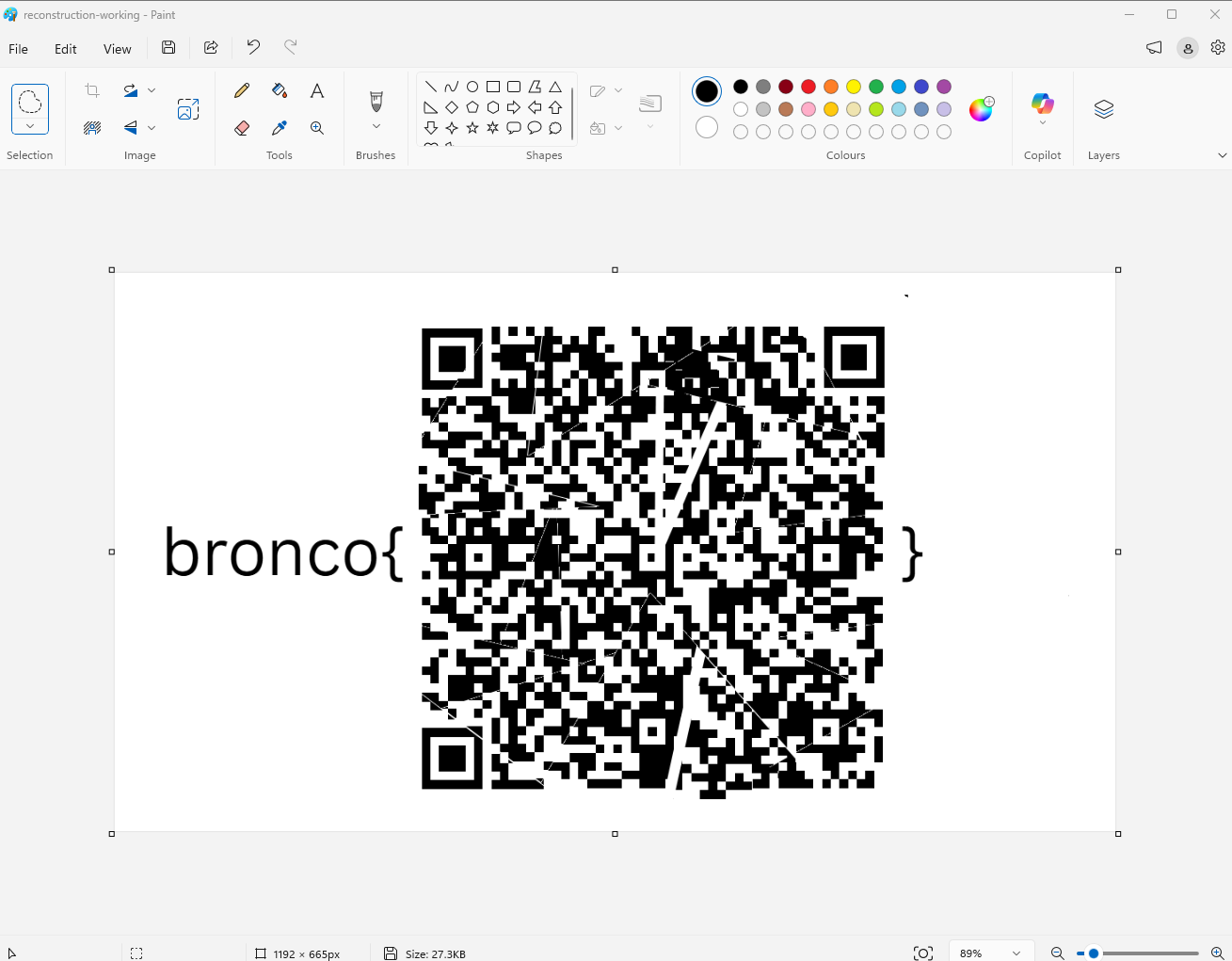Select the Oval shape

tap(472, 87)
